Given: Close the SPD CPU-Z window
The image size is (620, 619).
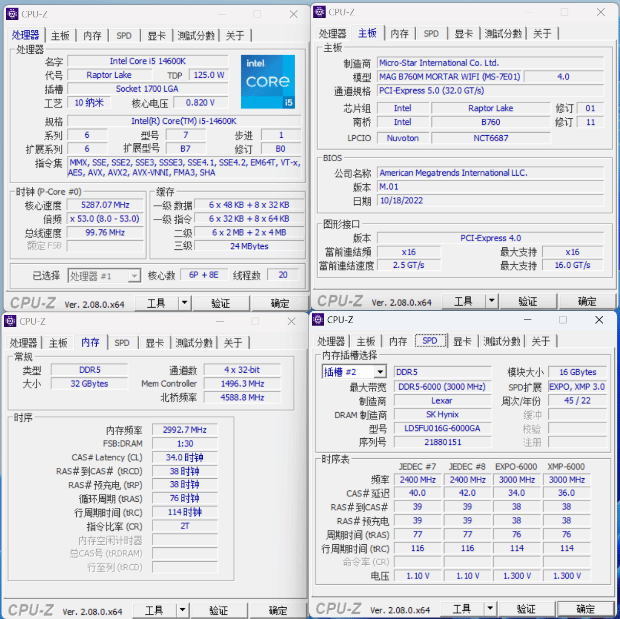Looking at the screenshot, I should [599, 320].
